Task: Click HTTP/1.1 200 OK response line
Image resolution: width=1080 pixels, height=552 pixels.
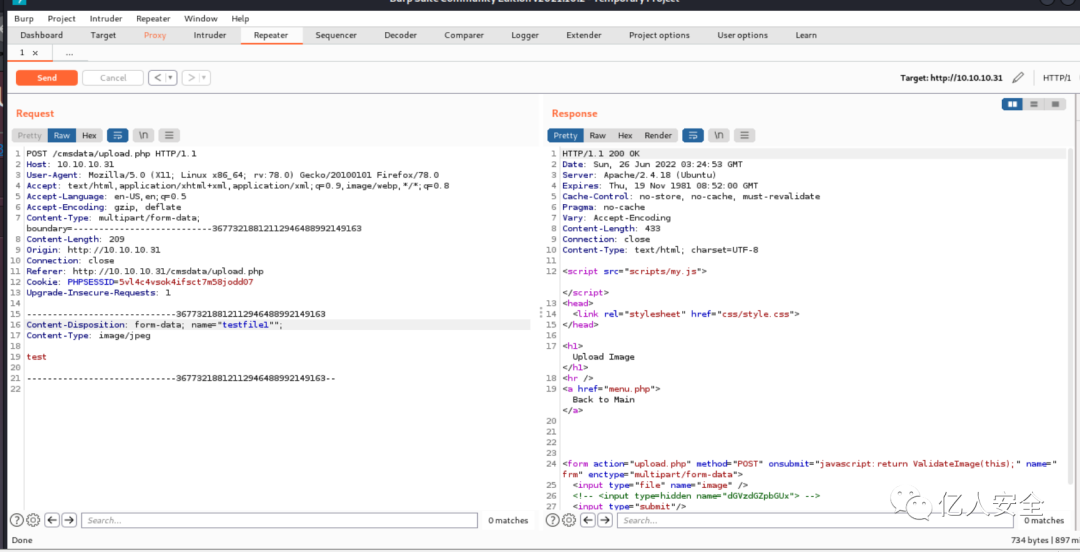Action: point(601,154)
